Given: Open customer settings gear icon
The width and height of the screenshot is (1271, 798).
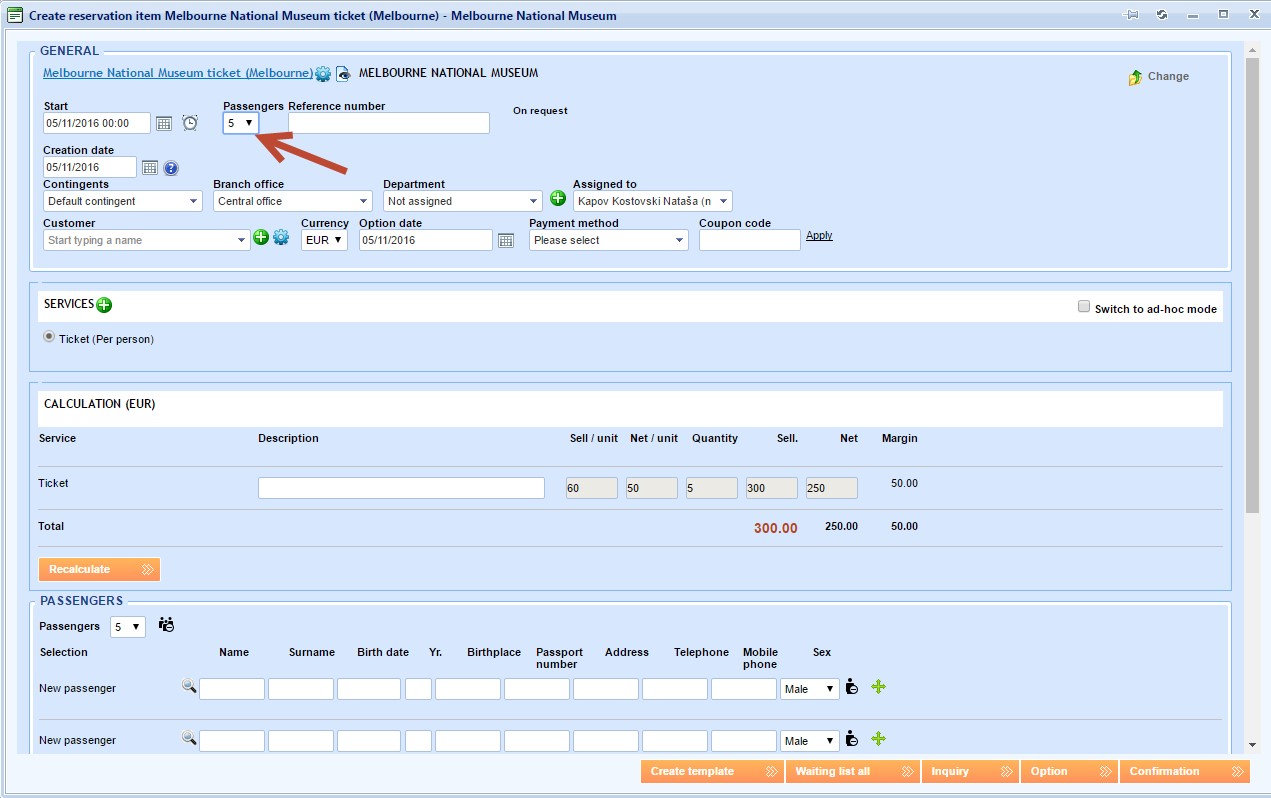Looking at the screenshot, I should click(281, 237).
